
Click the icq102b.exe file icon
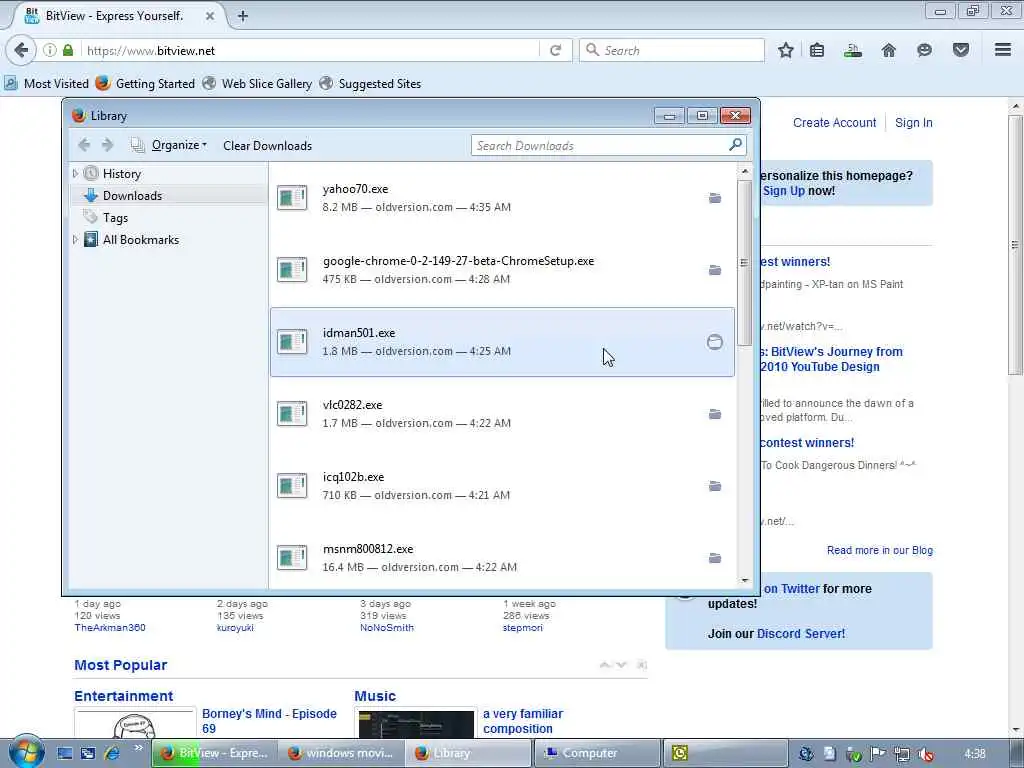tap(291, 486)
